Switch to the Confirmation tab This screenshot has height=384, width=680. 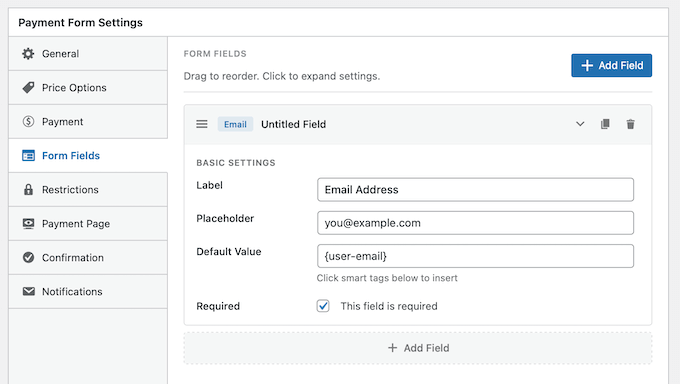88,257
